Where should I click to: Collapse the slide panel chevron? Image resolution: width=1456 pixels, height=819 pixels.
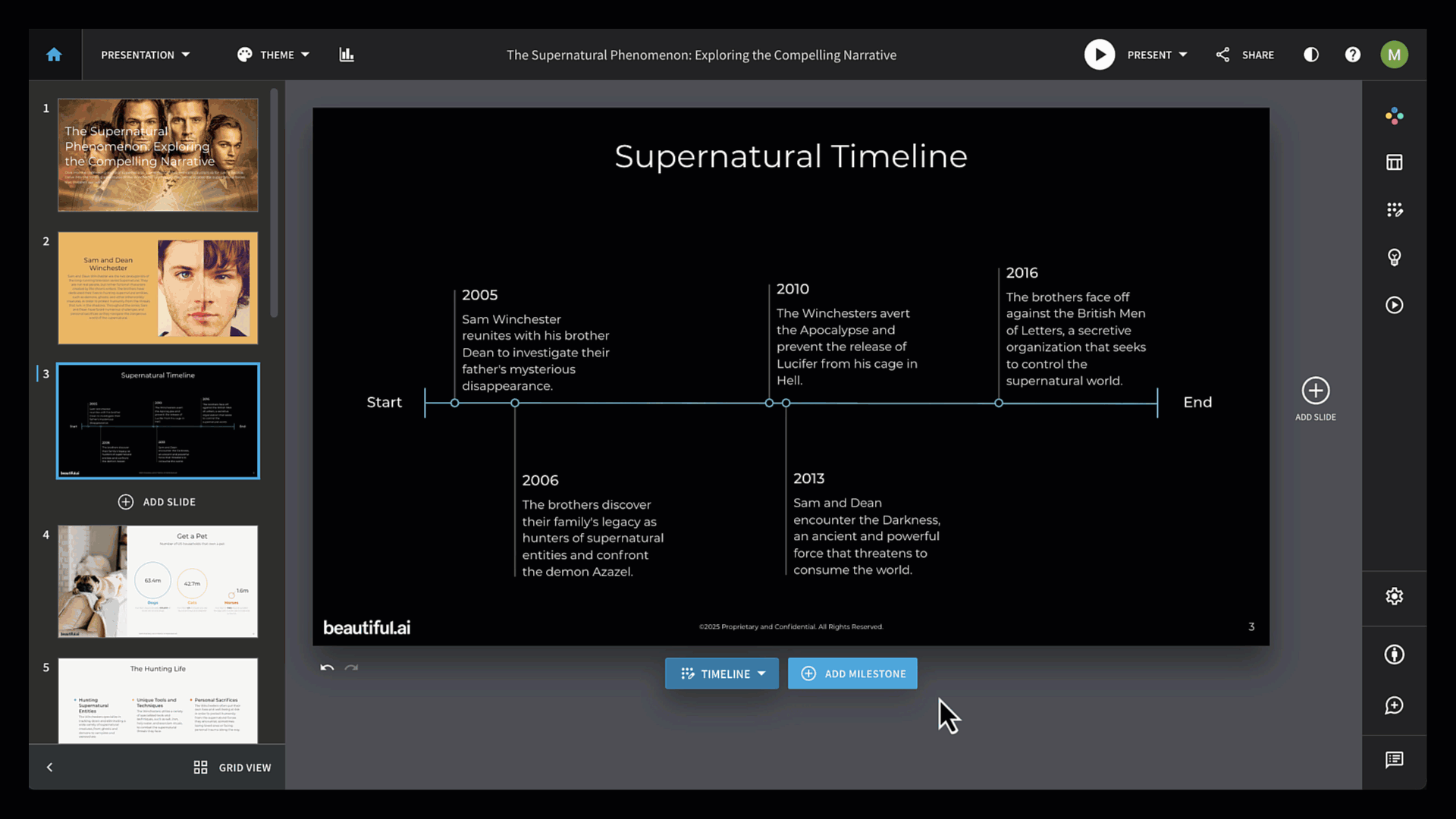(49, 767)
